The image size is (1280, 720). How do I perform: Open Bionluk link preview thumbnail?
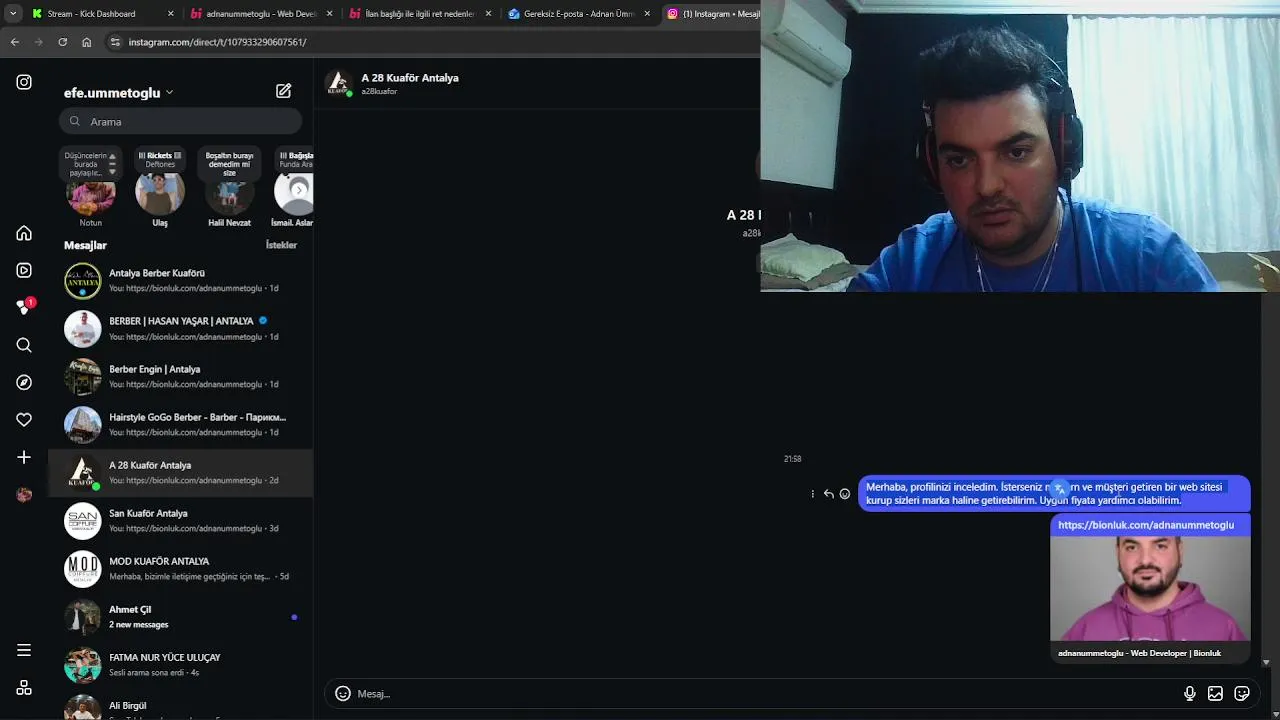click(x=1150, y=587)
